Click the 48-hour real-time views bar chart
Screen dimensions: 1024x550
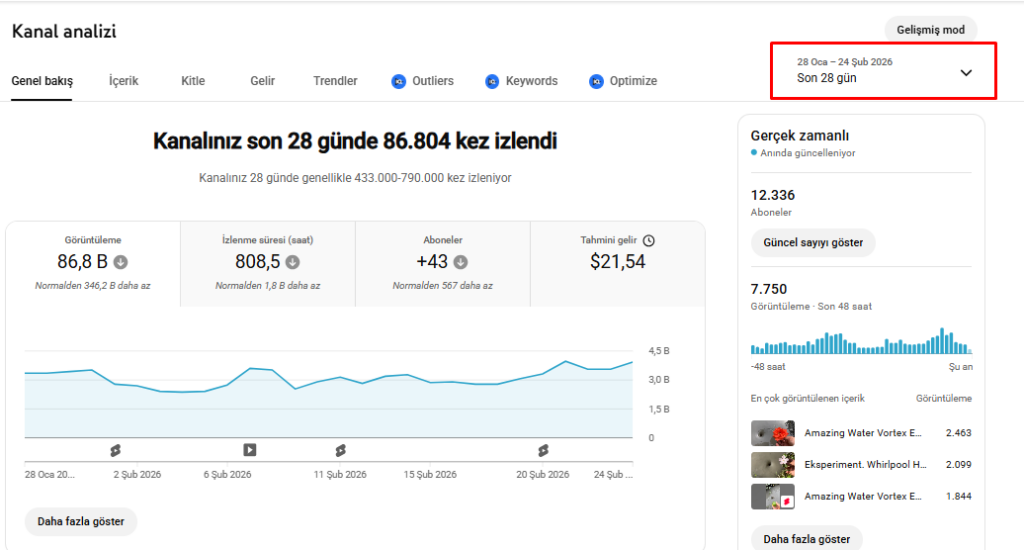point(860,341)
